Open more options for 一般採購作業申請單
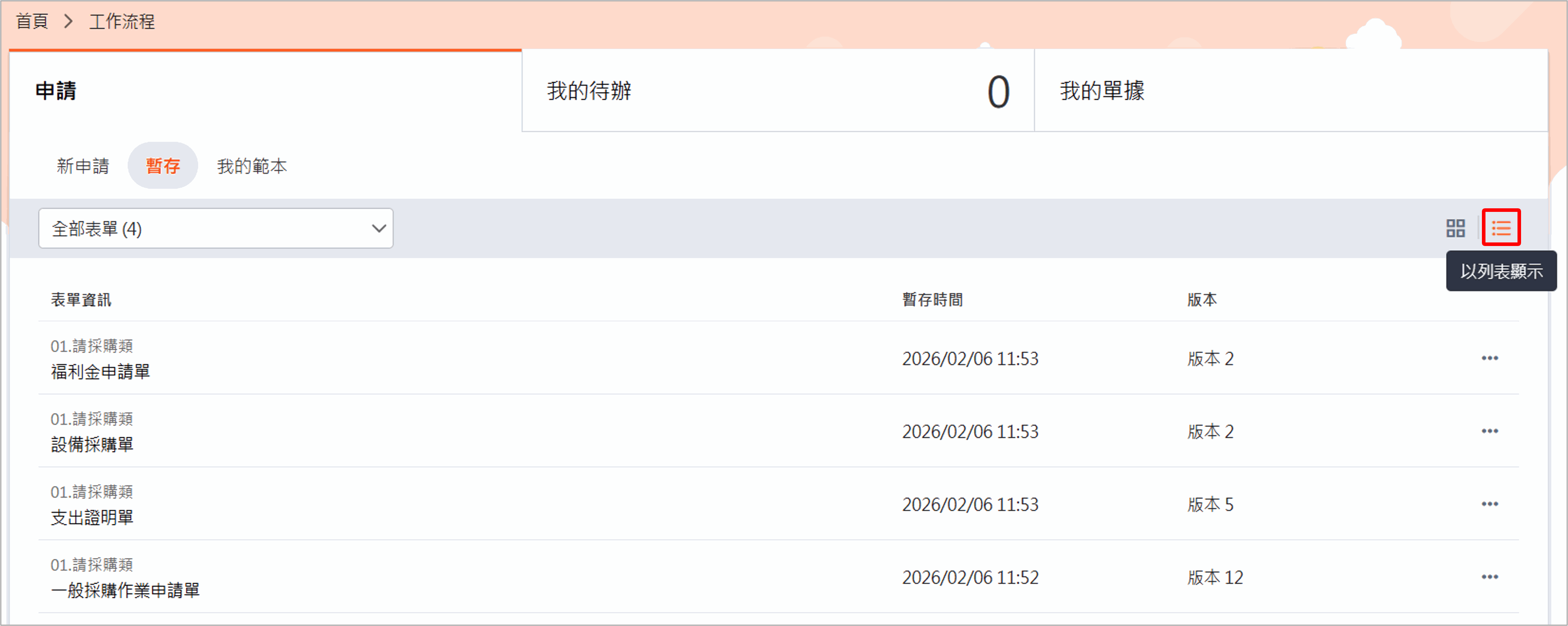The height and width of the screenshot is (626, 1568). click(1489, 577)
